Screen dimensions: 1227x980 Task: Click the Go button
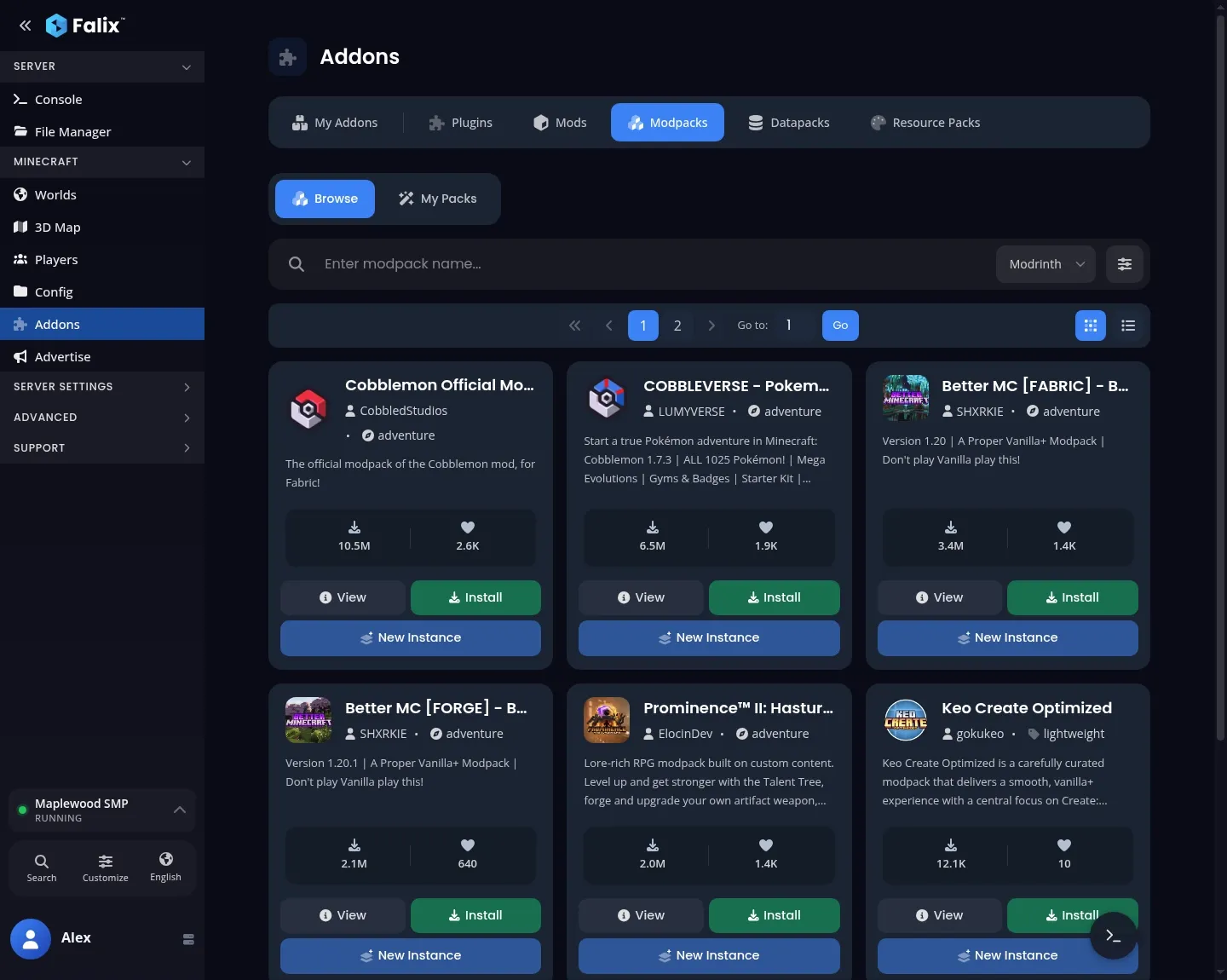840,326
